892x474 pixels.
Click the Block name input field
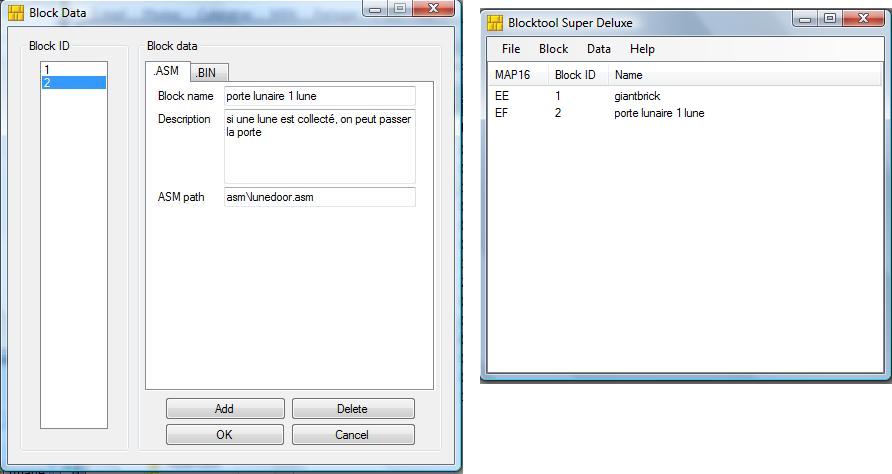click(320, 96)
